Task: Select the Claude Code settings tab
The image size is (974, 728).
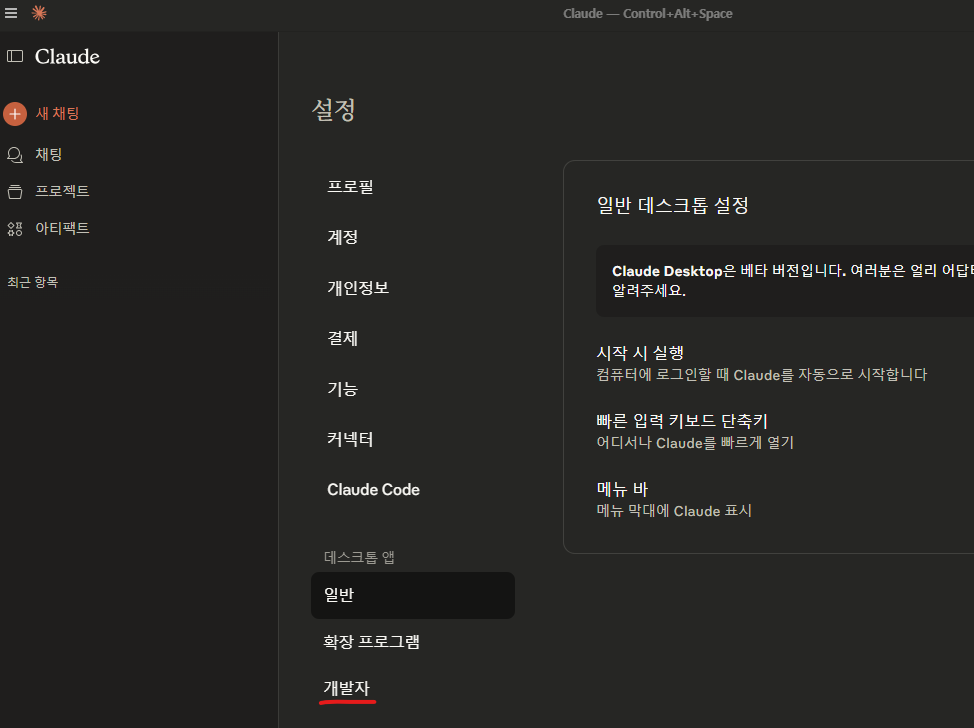Action: click(x=373, y=490)
